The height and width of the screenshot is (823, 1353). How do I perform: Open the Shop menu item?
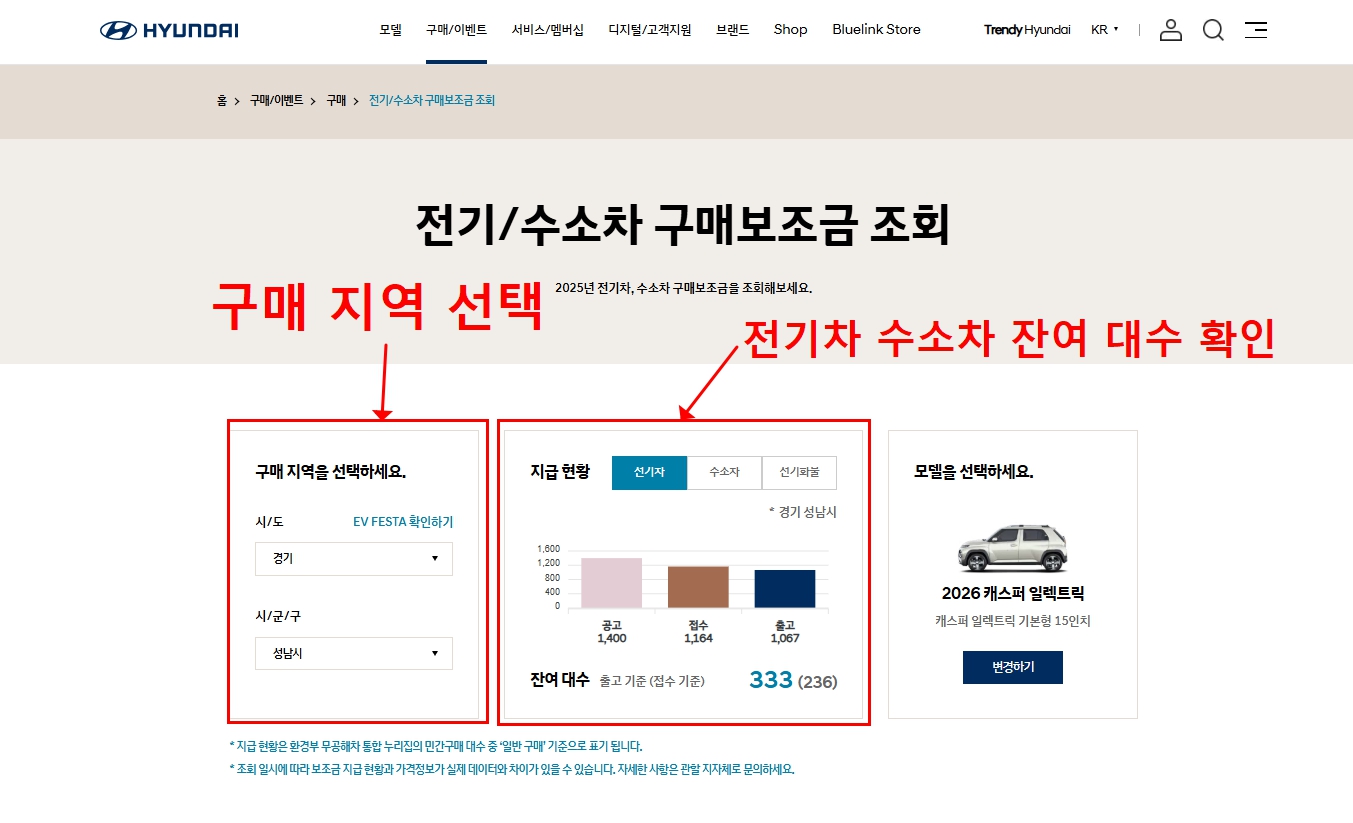[x=790, y=30]
